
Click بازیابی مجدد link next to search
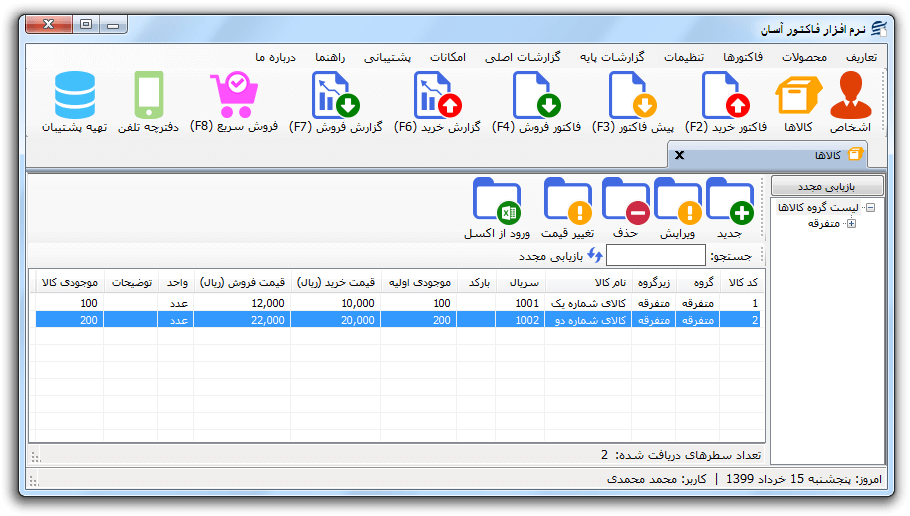[551, 256]
